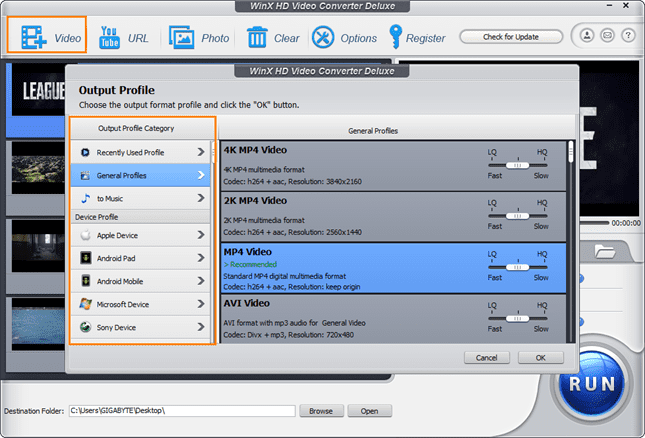Select the dark hallway video thumbnail
Viewport: 645px width, 438px height.
tap(38, 246)
